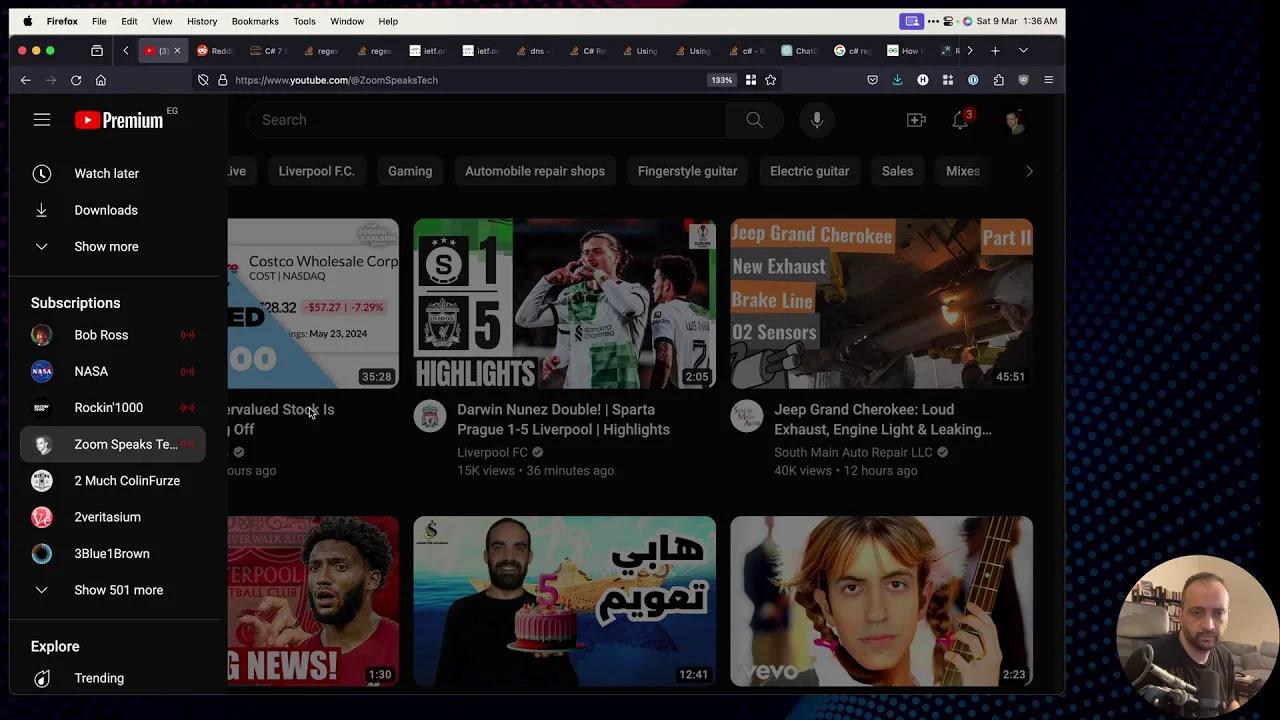This screenshot has height=720, width=1280.
Task: Go to the NASA subscription channel
Action: coord(91,371)
